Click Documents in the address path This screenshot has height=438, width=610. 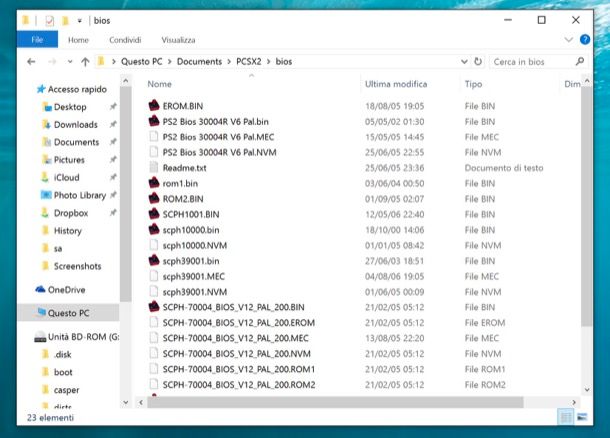pyautogui.click(x=199, y=61)
